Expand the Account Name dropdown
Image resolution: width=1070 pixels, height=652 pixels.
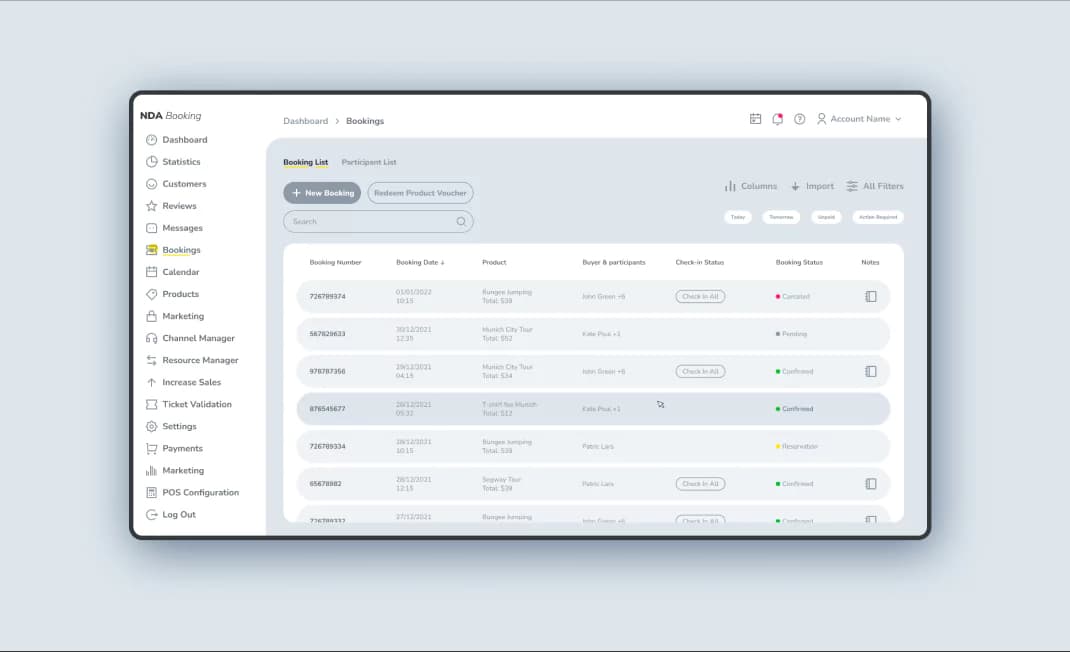tap(859, 119)
